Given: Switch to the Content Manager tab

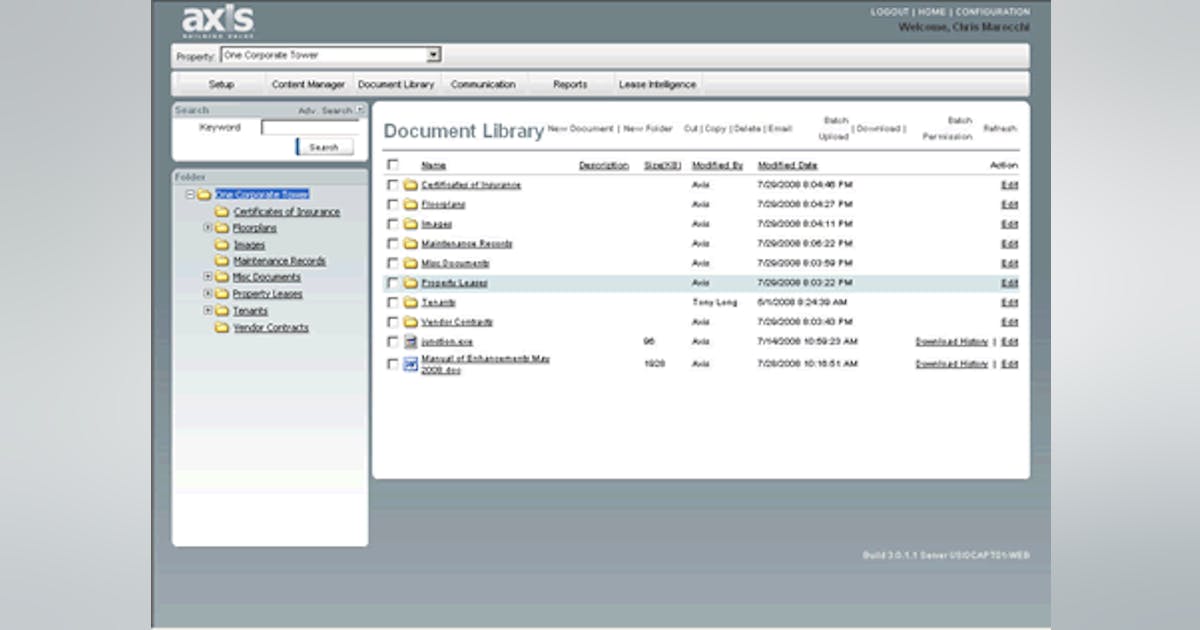Looking at the screenshot, I should (308, 85).
